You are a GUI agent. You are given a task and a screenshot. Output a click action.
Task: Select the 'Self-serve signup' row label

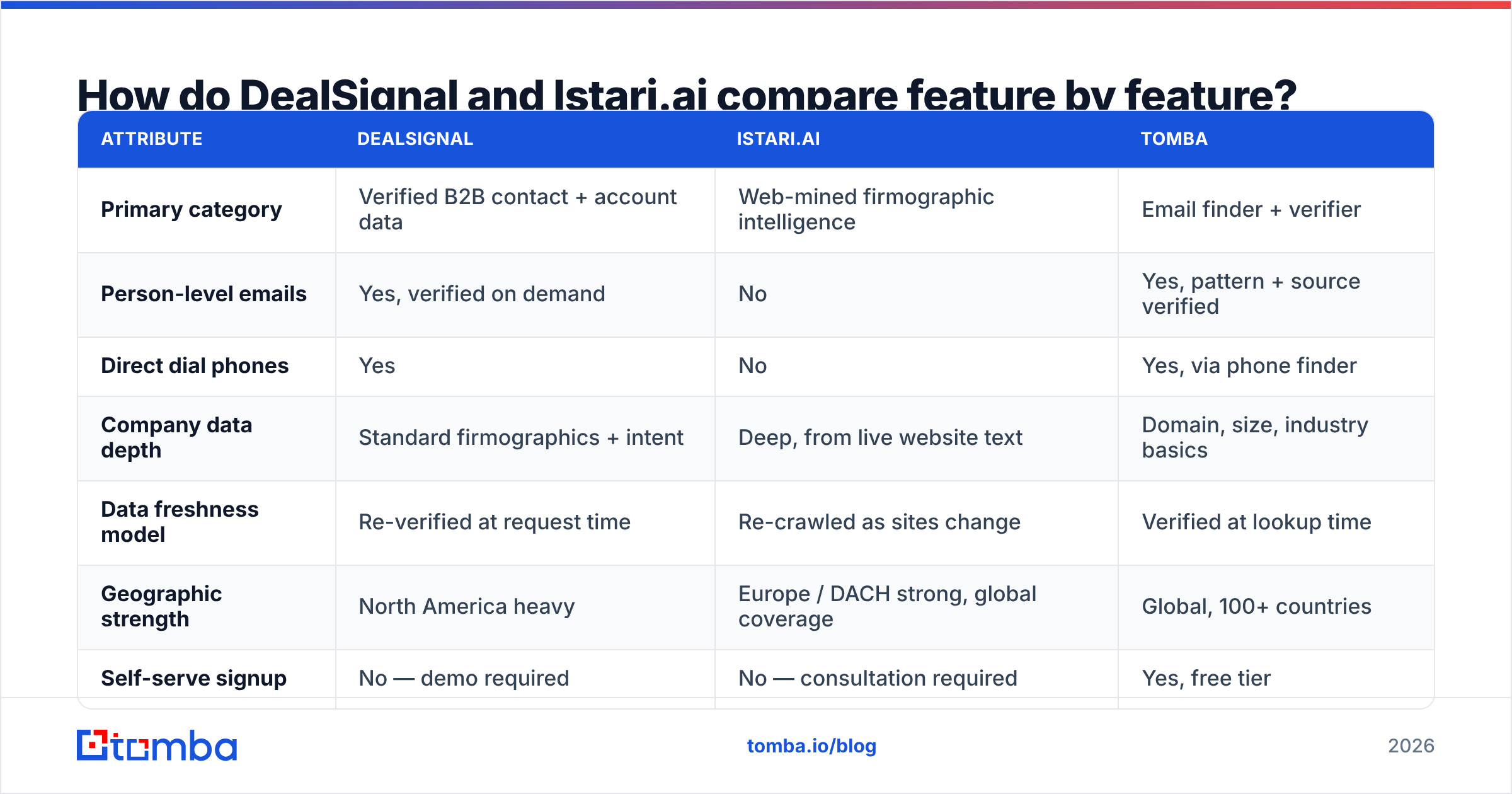click(194, 678)
